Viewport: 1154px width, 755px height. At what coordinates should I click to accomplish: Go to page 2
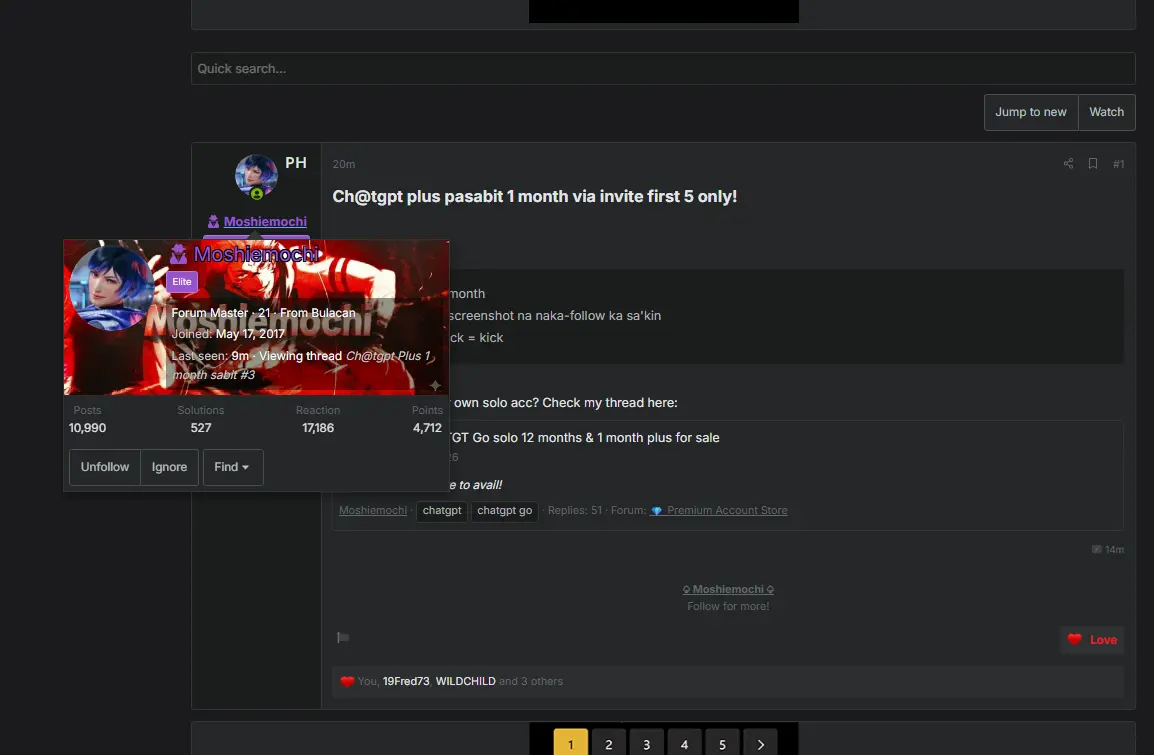point(609,744)
